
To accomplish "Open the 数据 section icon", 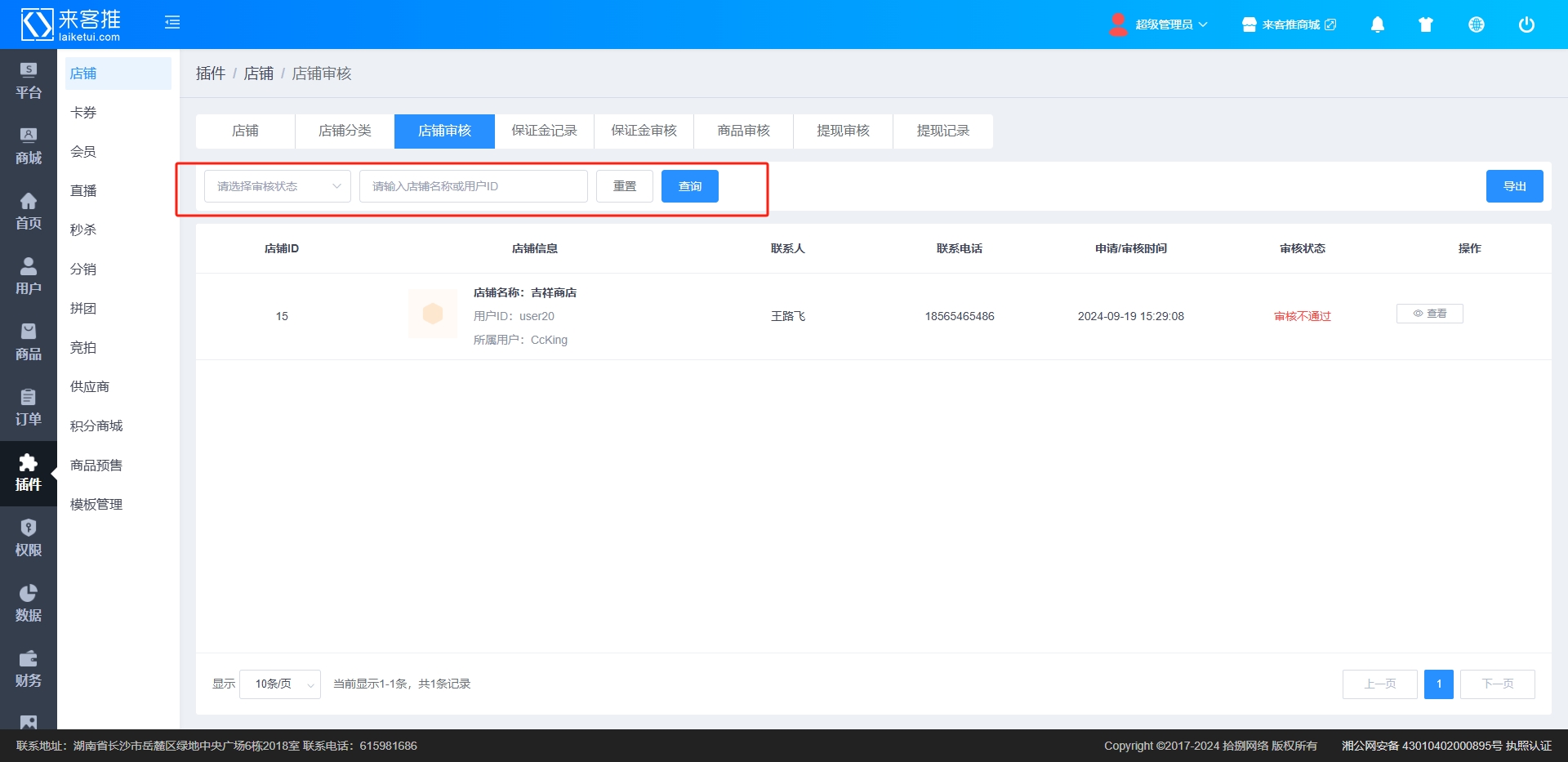I will coord(29,604).
